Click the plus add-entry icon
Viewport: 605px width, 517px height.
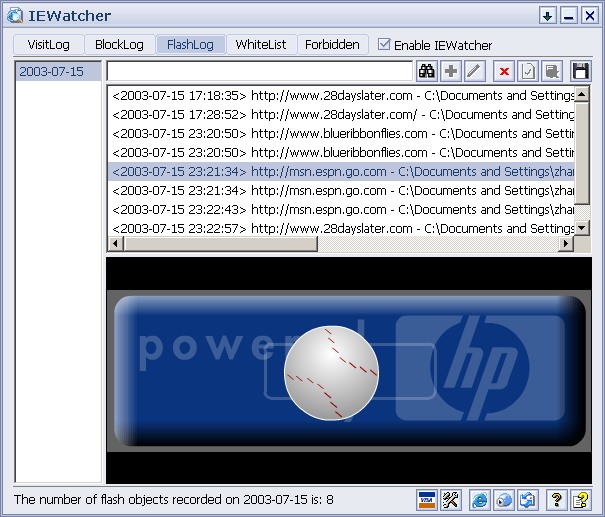tap(451, 71)
